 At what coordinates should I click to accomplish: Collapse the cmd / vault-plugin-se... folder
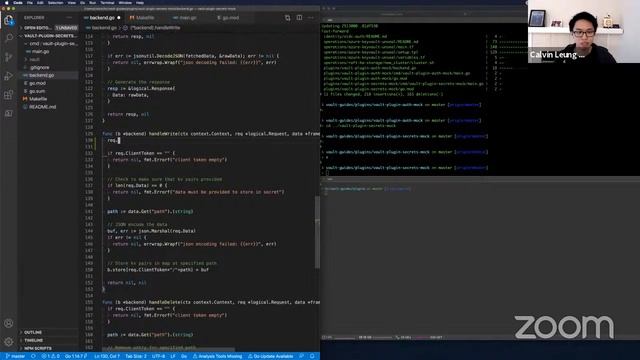[51, 44]
